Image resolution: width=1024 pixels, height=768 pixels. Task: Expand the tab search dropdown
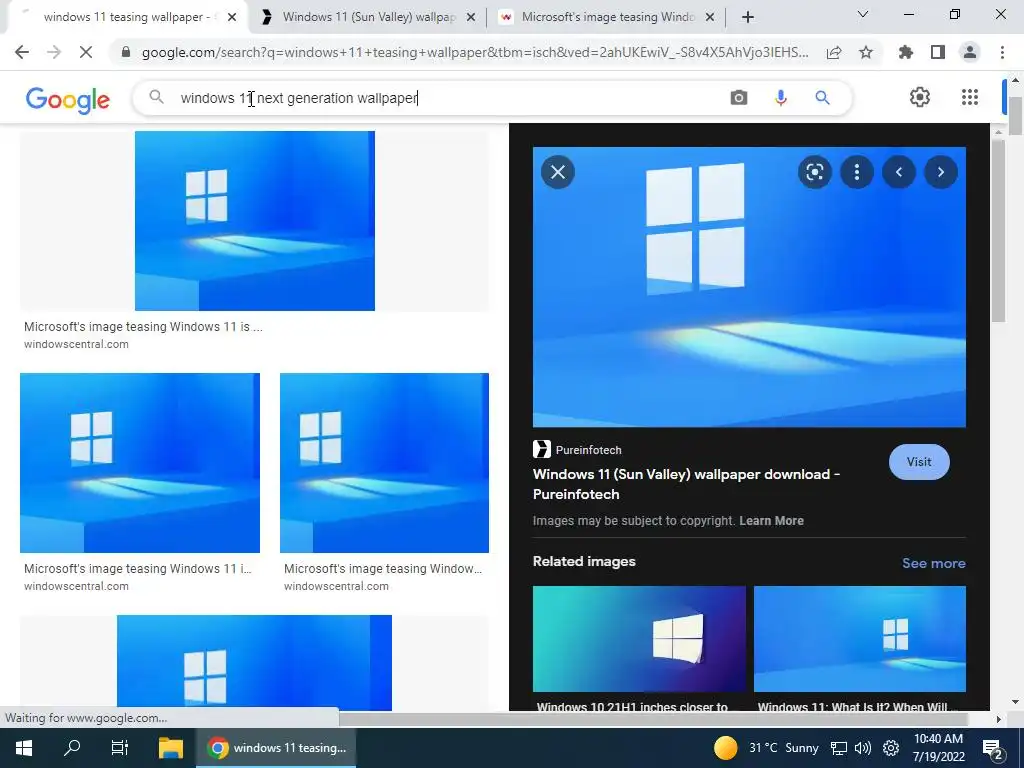[x=863, y=14]
